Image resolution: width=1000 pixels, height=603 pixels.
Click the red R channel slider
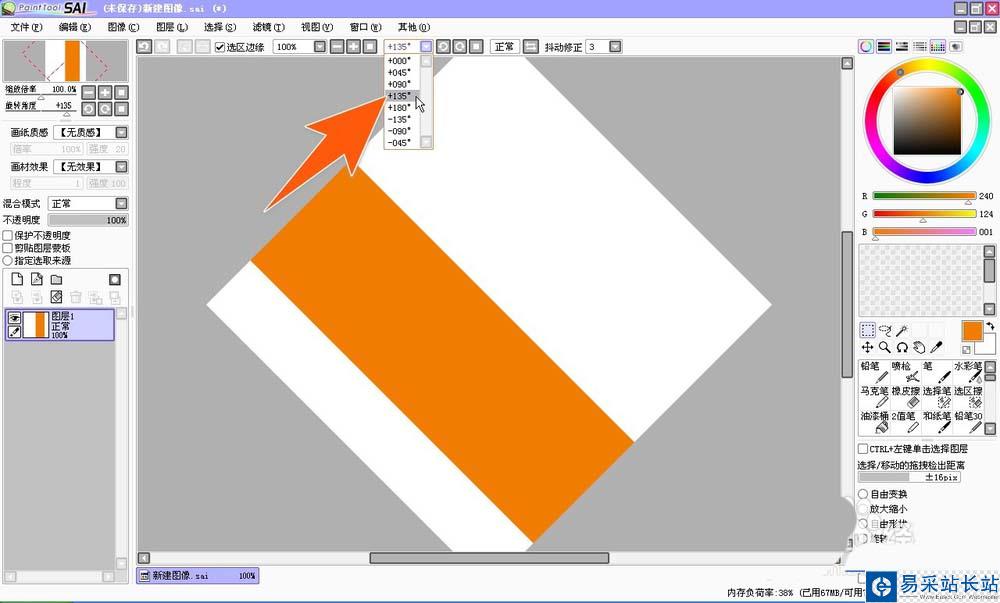click(924, 196)
